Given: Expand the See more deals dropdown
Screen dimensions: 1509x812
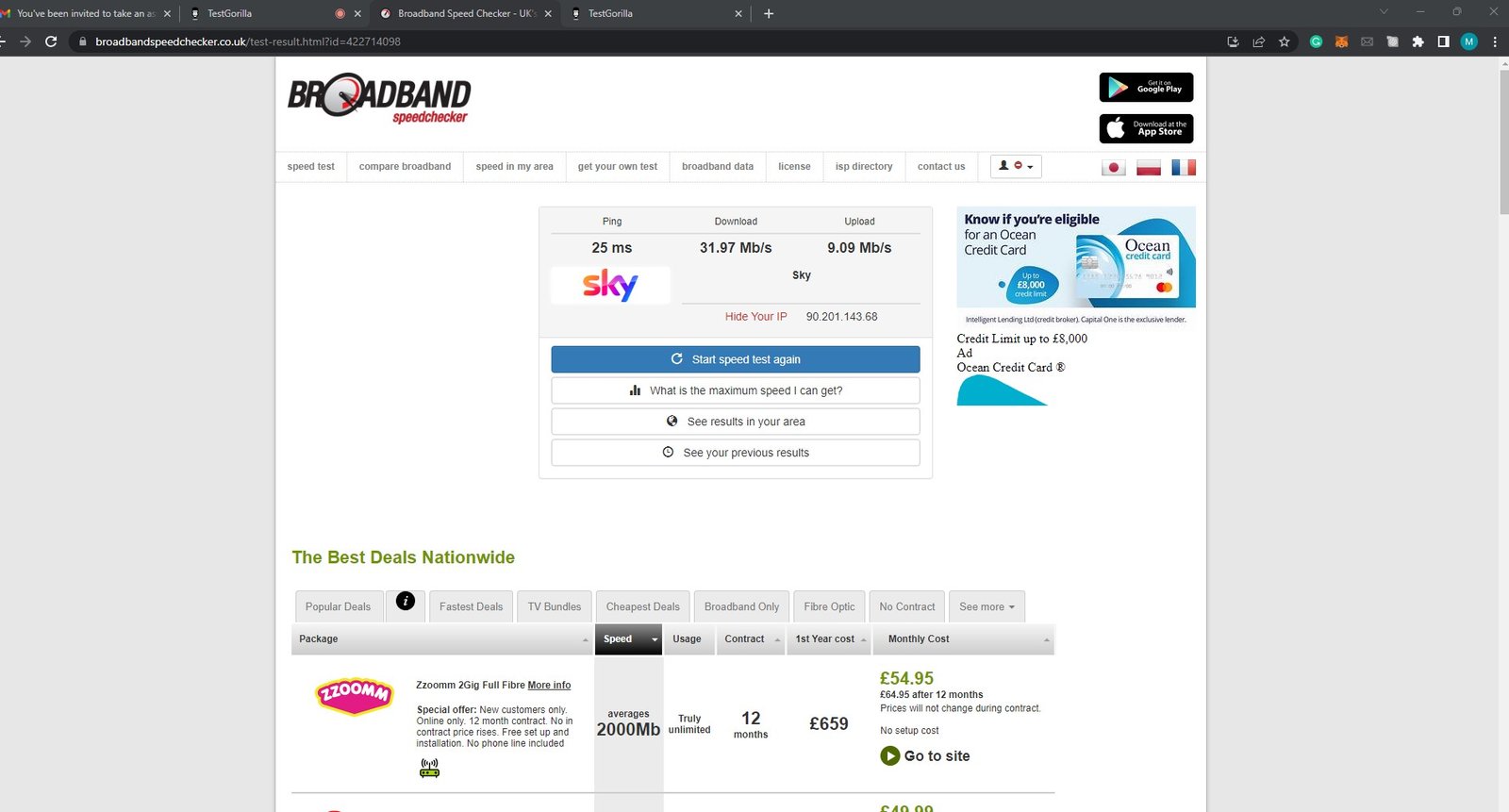Looking at the screenshot, I should [x=987, y=606].
